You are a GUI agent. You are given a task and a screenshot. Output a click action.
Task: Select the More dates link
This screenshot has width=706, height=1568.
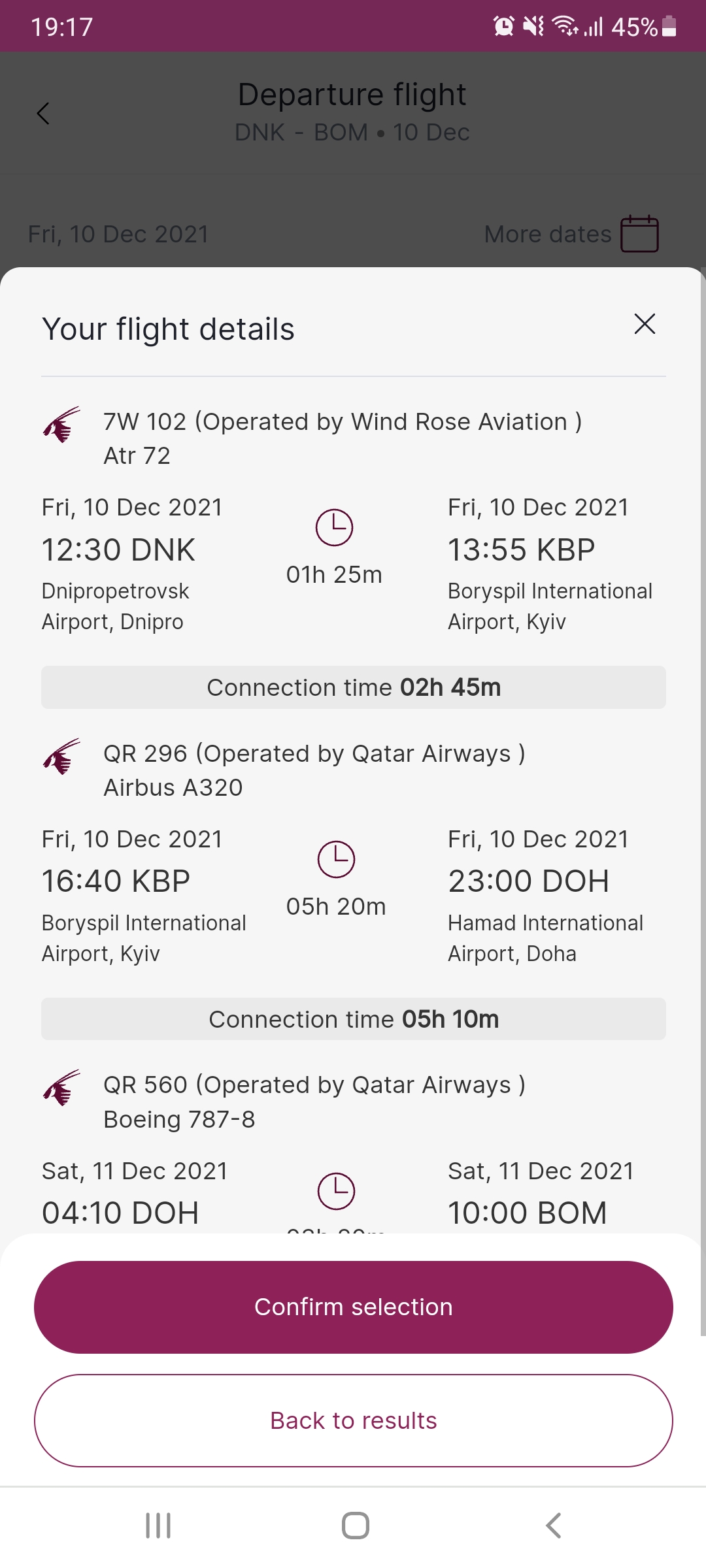(548, 234)
